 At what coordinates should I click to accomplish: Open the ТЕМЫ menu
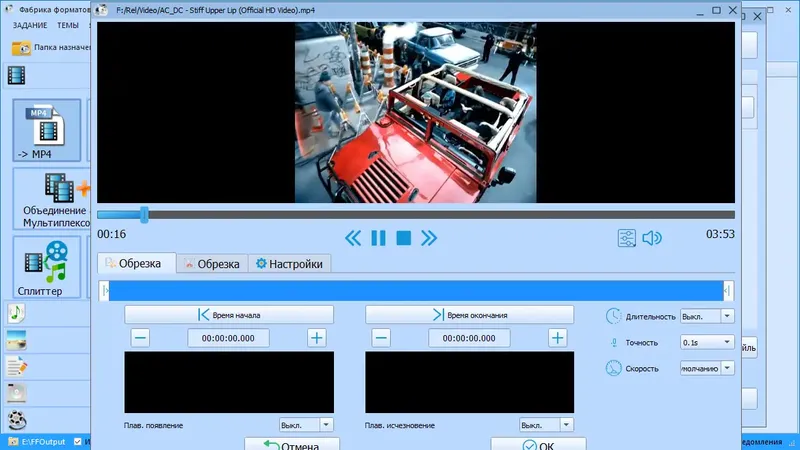[68, 25]
